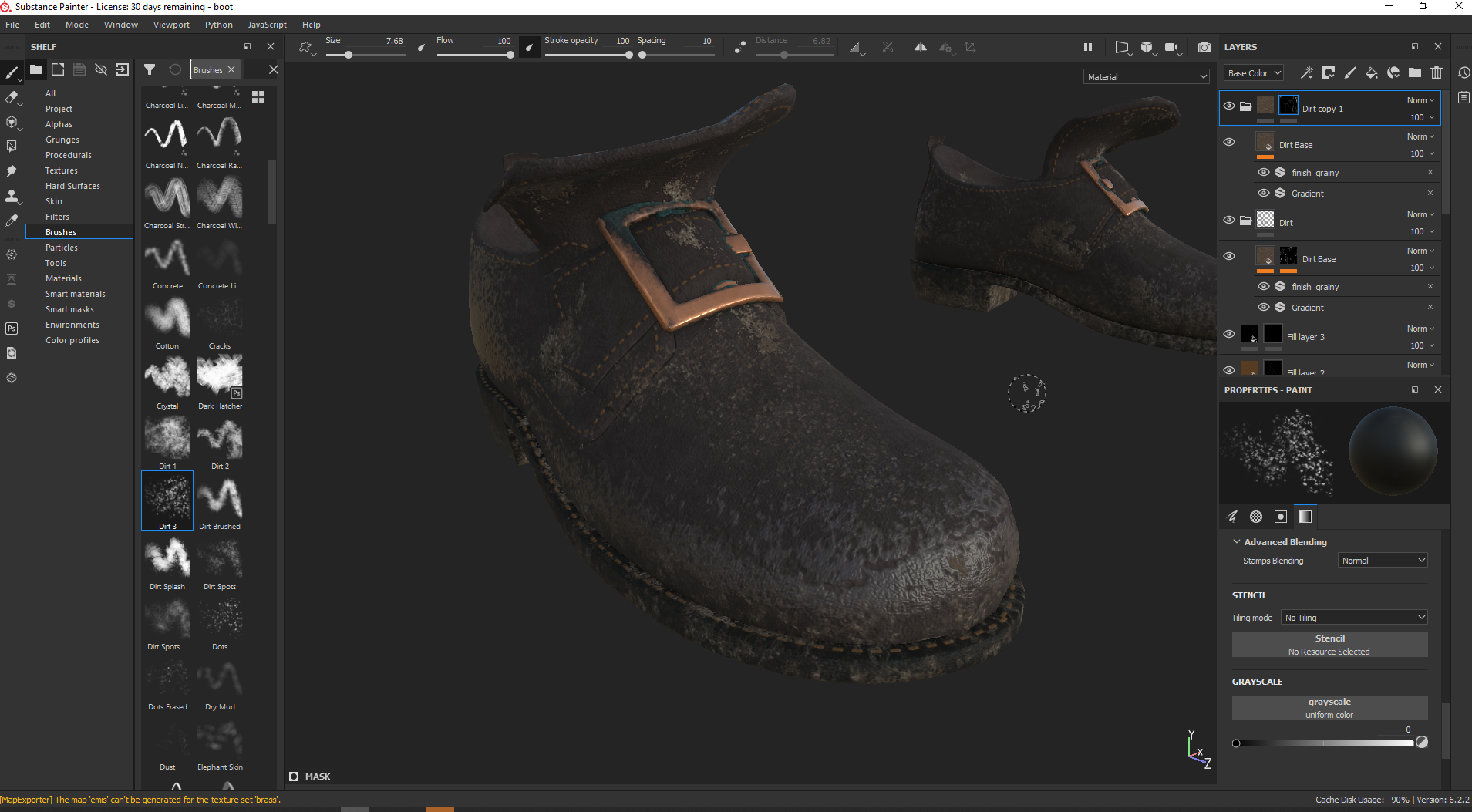1472x812 pixels.
Task: Remove first finish_grainy effect
Action: coord(1430,172)
